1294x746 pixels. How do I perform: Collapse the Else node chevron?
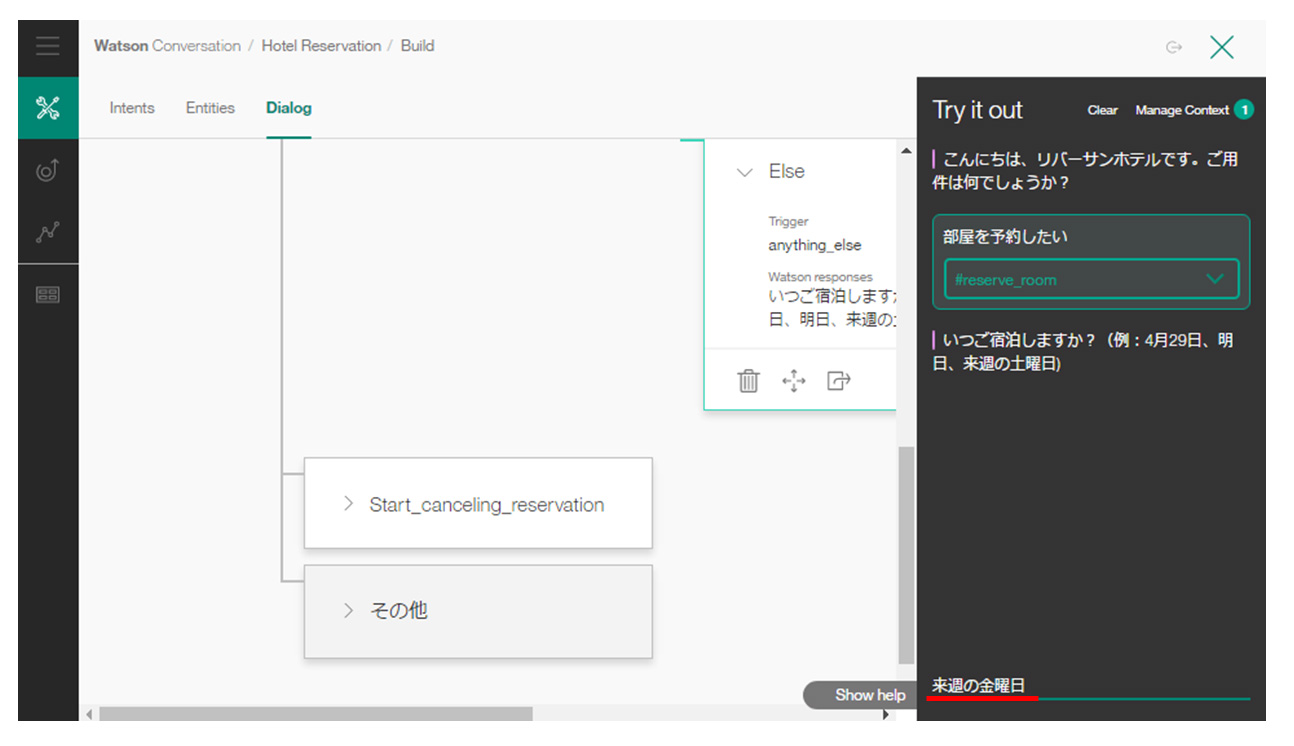coord(744,172)
